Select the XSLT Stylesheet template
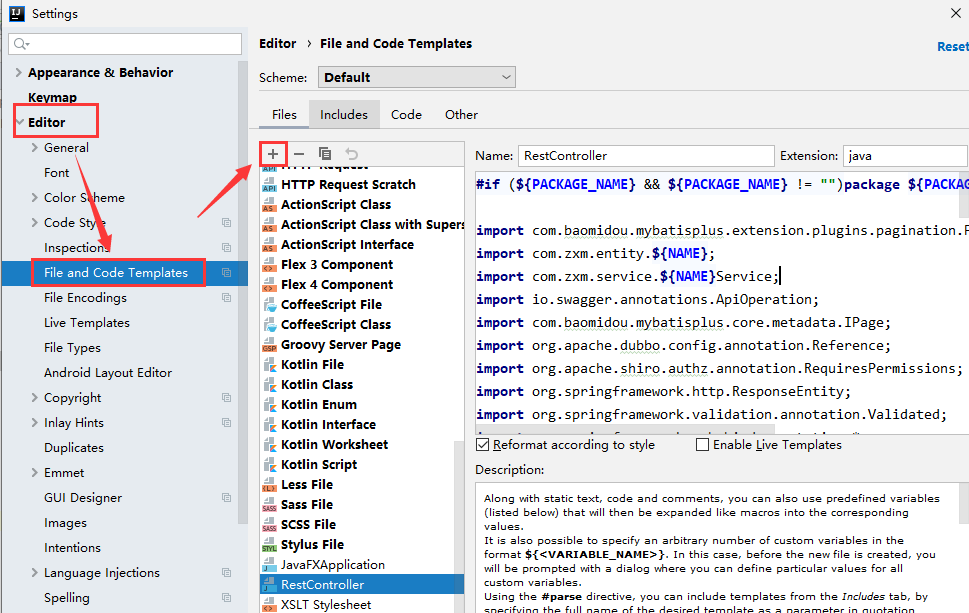Image resolution: width=969 pixels, height=613 pixels. coord(326,604)
